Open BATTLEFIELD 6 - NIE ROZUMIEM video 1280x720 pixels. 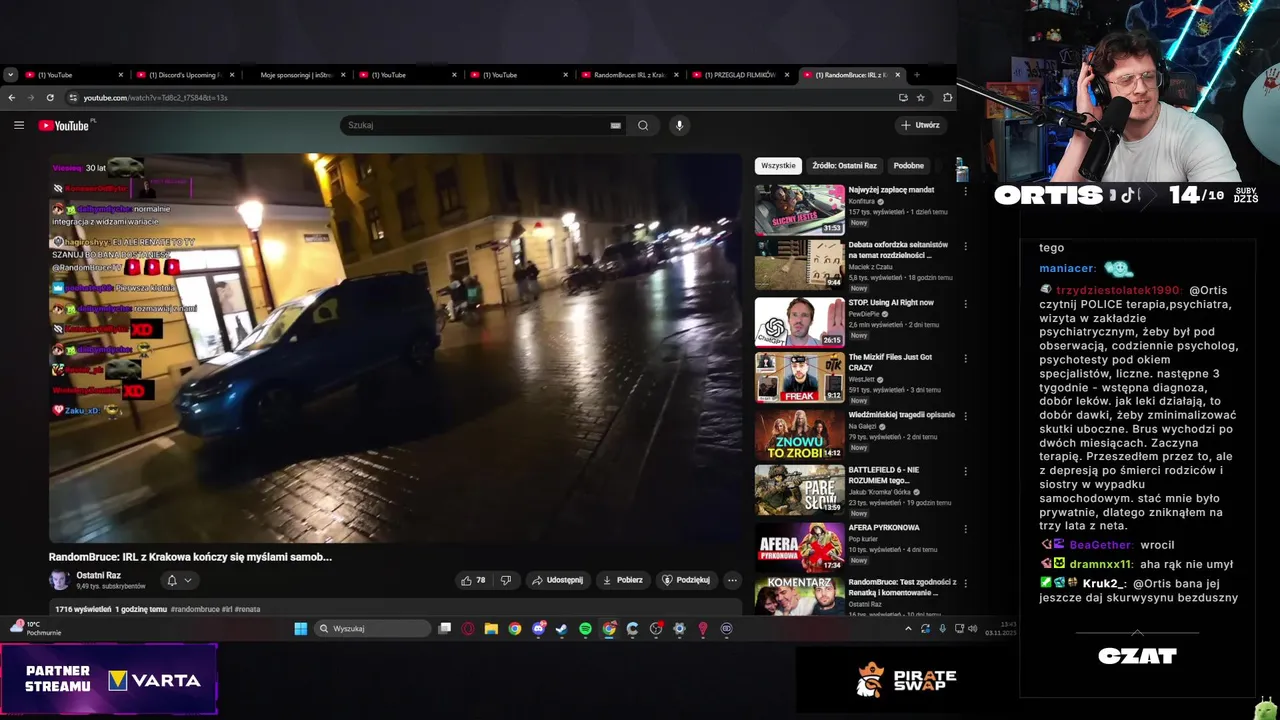coord(799,490)
